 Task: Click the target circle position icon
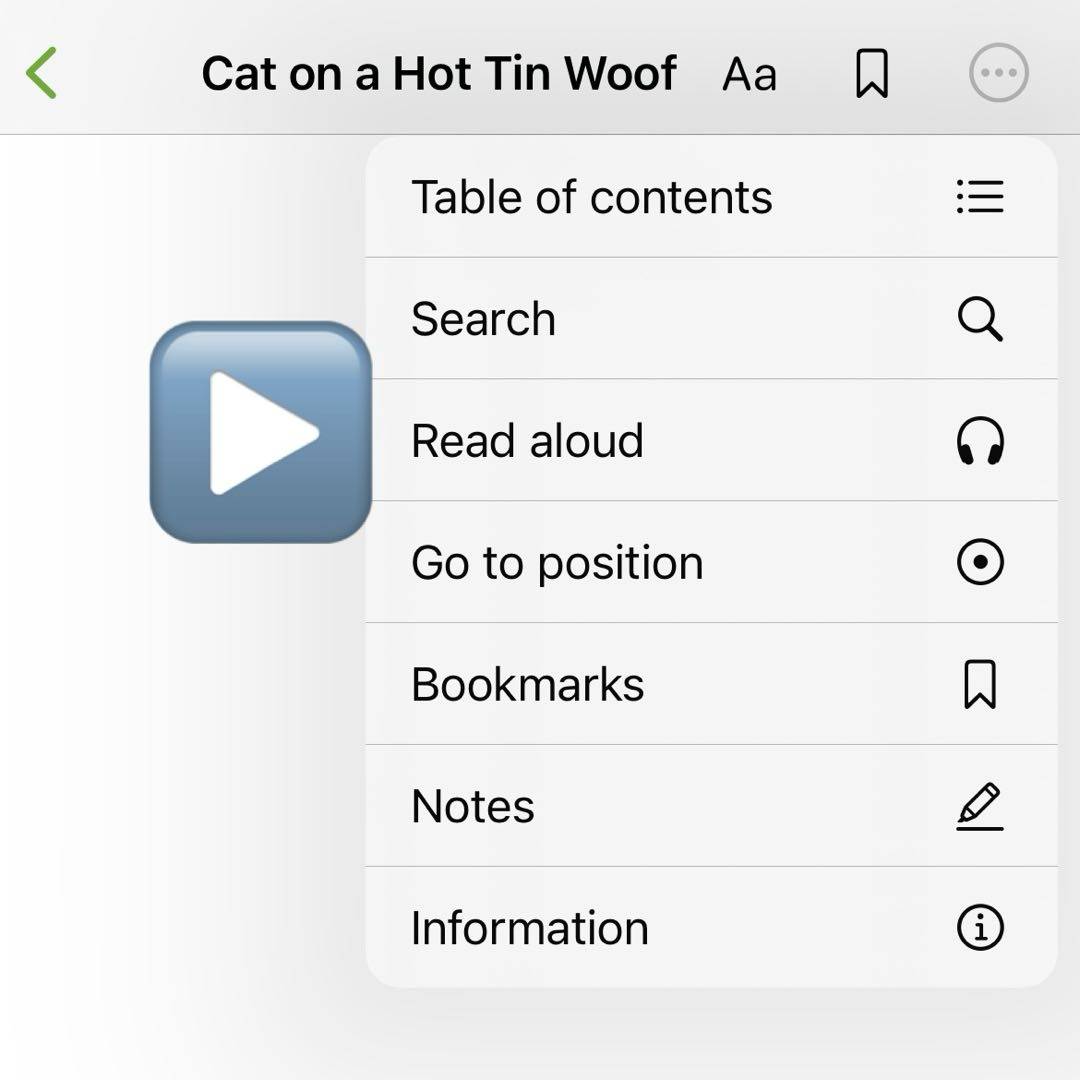point(979,563)
